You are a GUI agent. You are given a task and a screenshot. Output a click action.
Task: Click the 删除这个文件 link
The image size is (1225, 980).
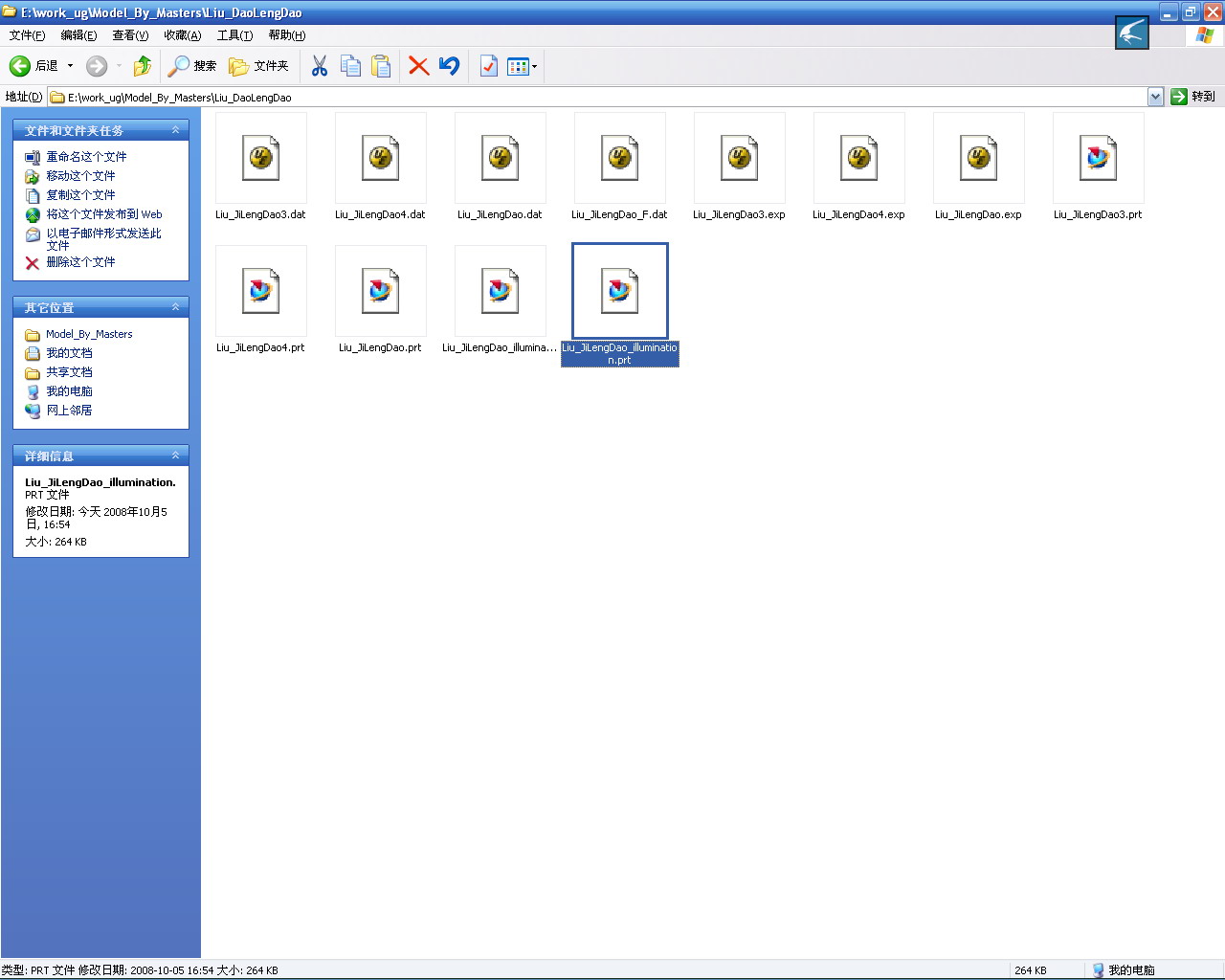[80, 262]
